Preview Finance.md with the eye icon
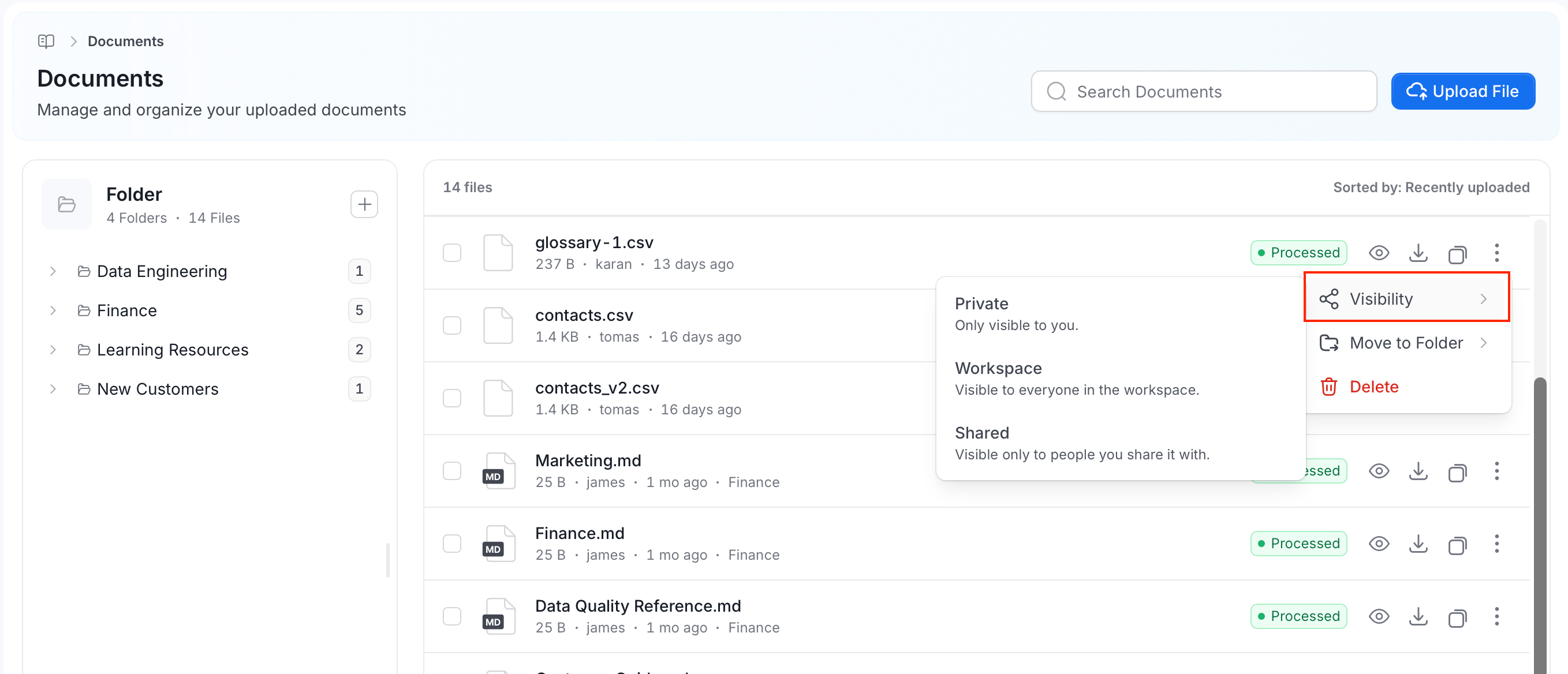Image resolution: width=1568 pixels, height=674 pixels. coord(1379,543)
